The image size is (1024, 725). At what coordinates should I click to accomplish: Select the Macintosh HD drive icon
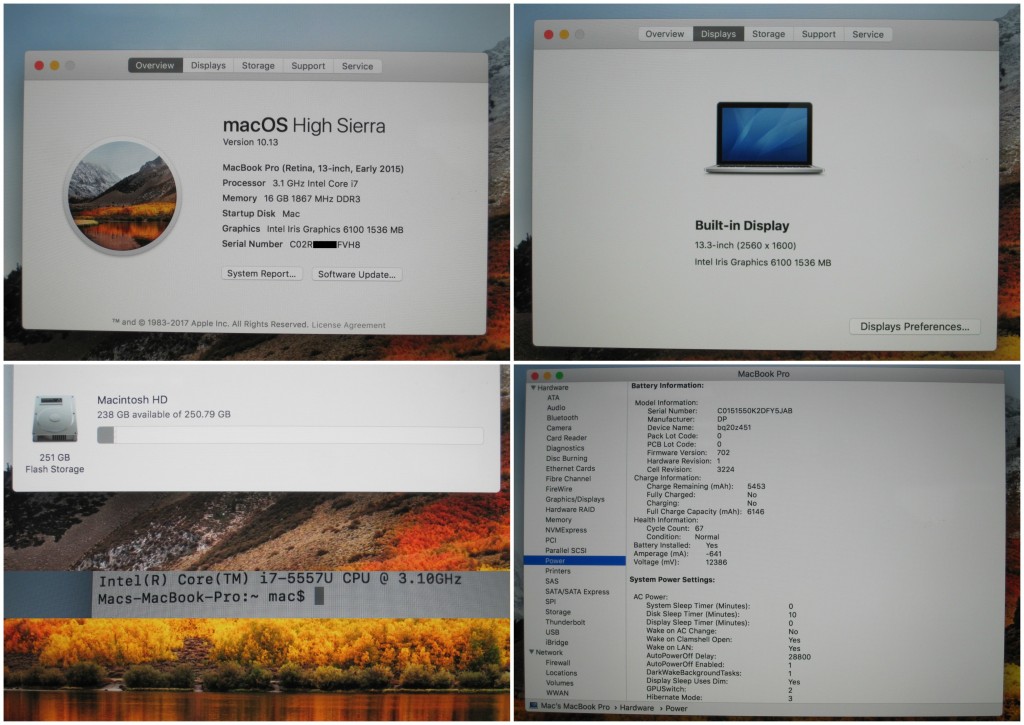pos(55,419)
